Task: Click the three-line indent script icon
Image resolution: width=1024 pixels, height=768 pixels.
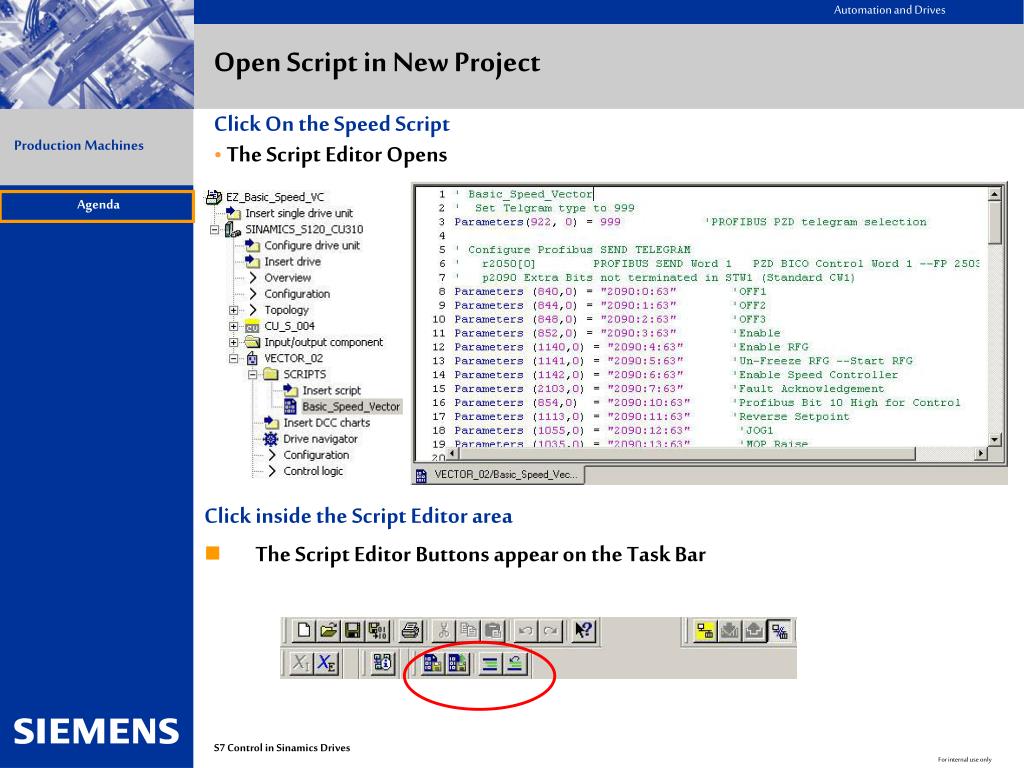Action: pyautogui.click(x=490, y=664)
